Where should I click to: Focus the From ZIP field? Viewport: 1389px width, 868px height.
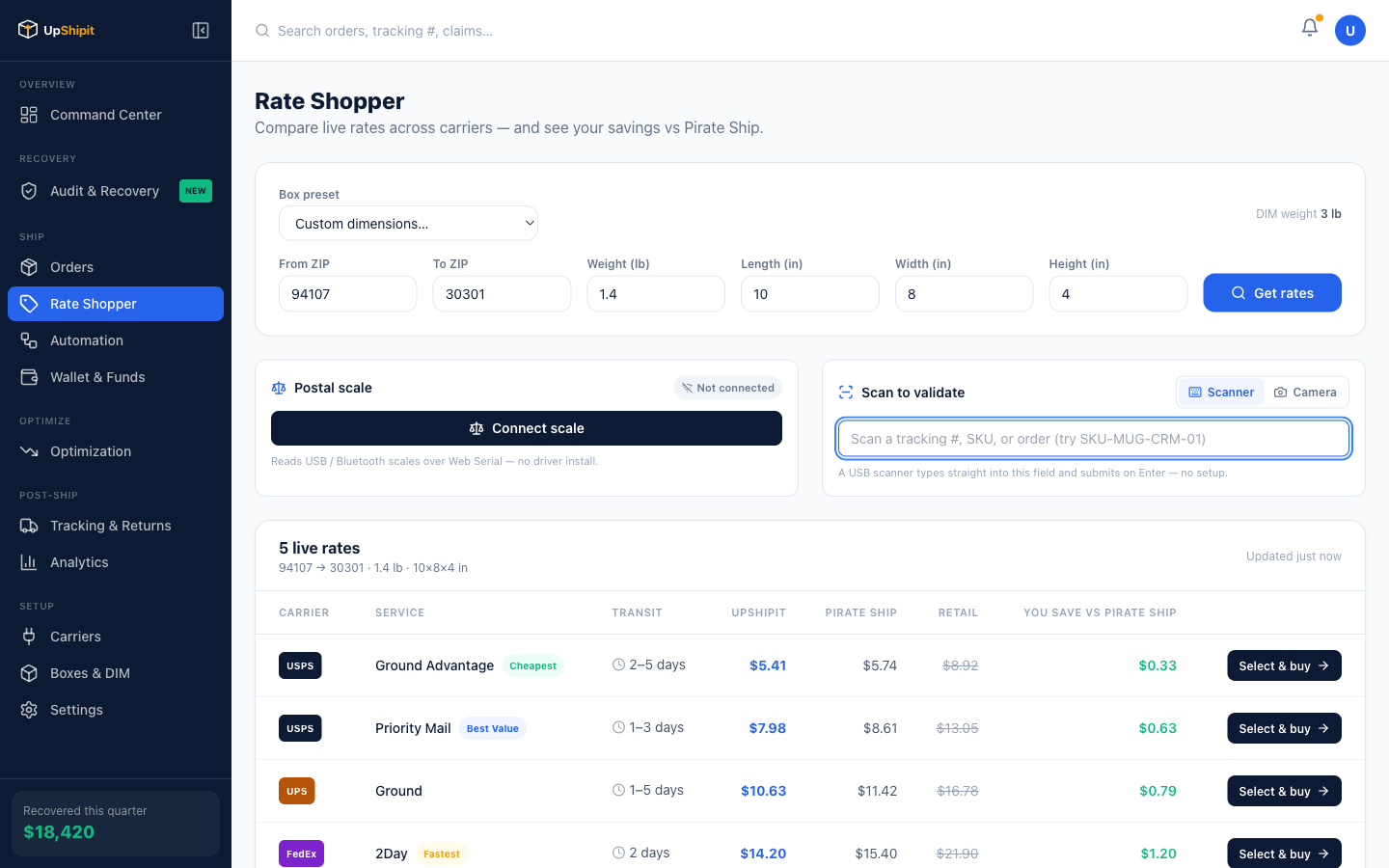(x=347, y=294)
